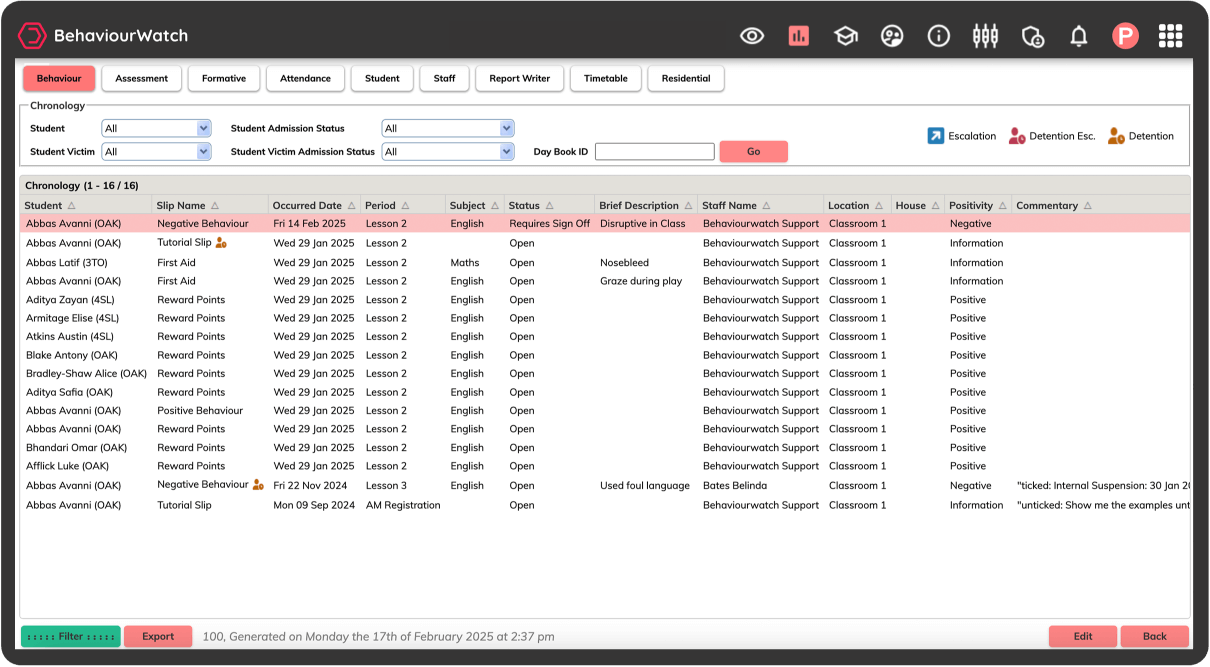Sort by House column arrow

click(x=935, y=206)
